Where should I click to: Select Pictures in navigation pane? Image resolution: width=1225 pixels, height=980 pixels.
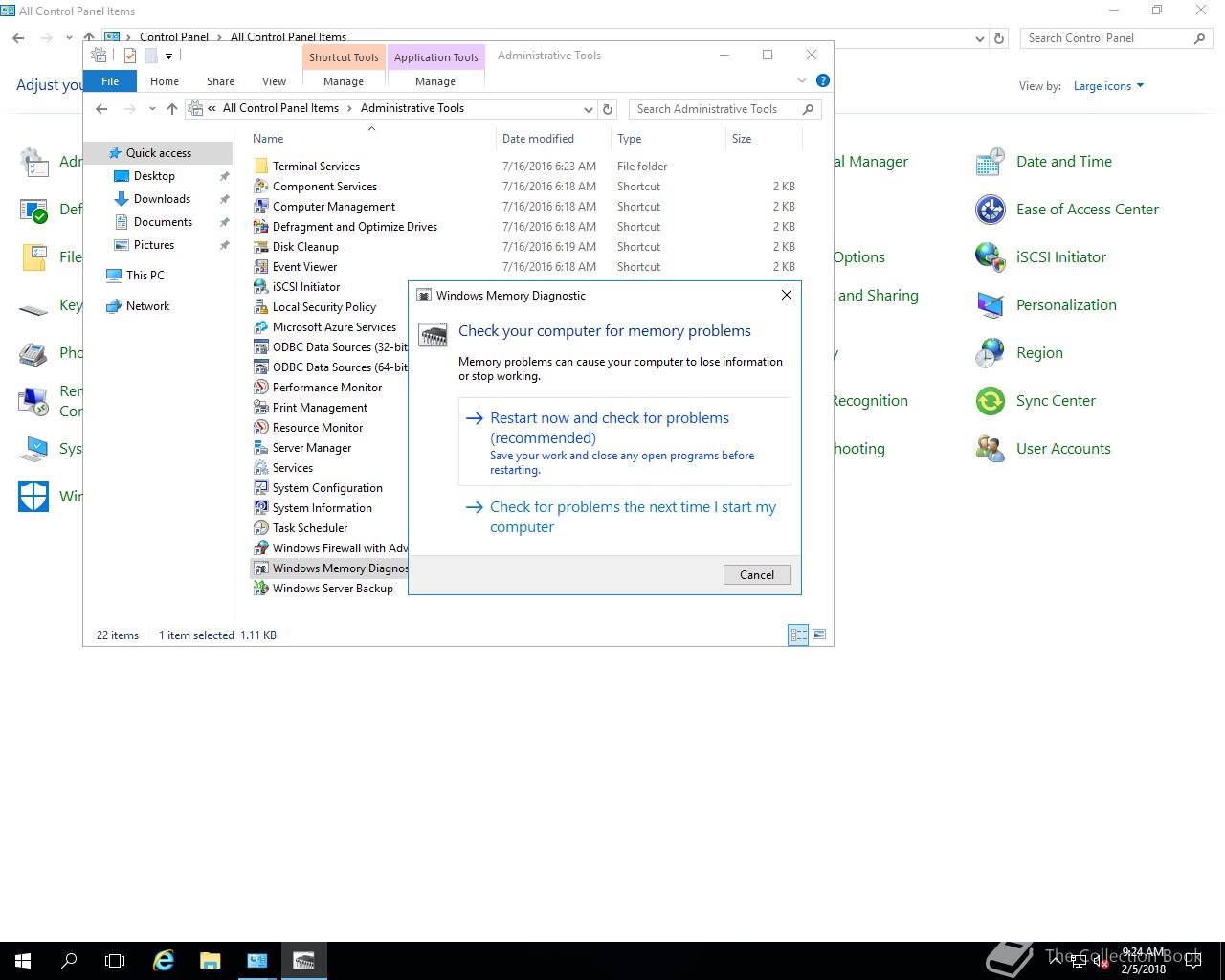154,245
